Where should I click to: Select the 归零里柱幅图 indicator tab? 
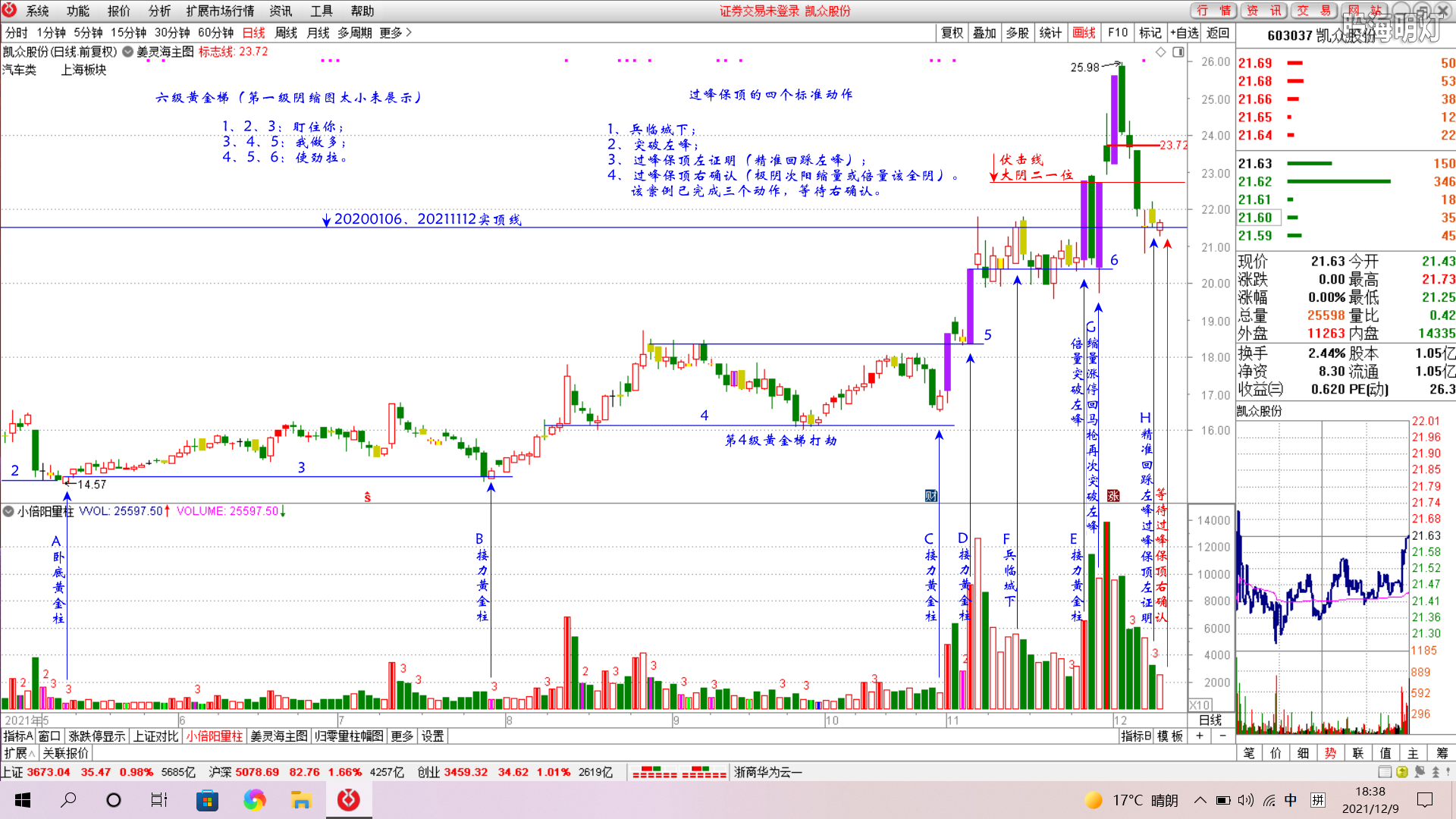[349, 736]
